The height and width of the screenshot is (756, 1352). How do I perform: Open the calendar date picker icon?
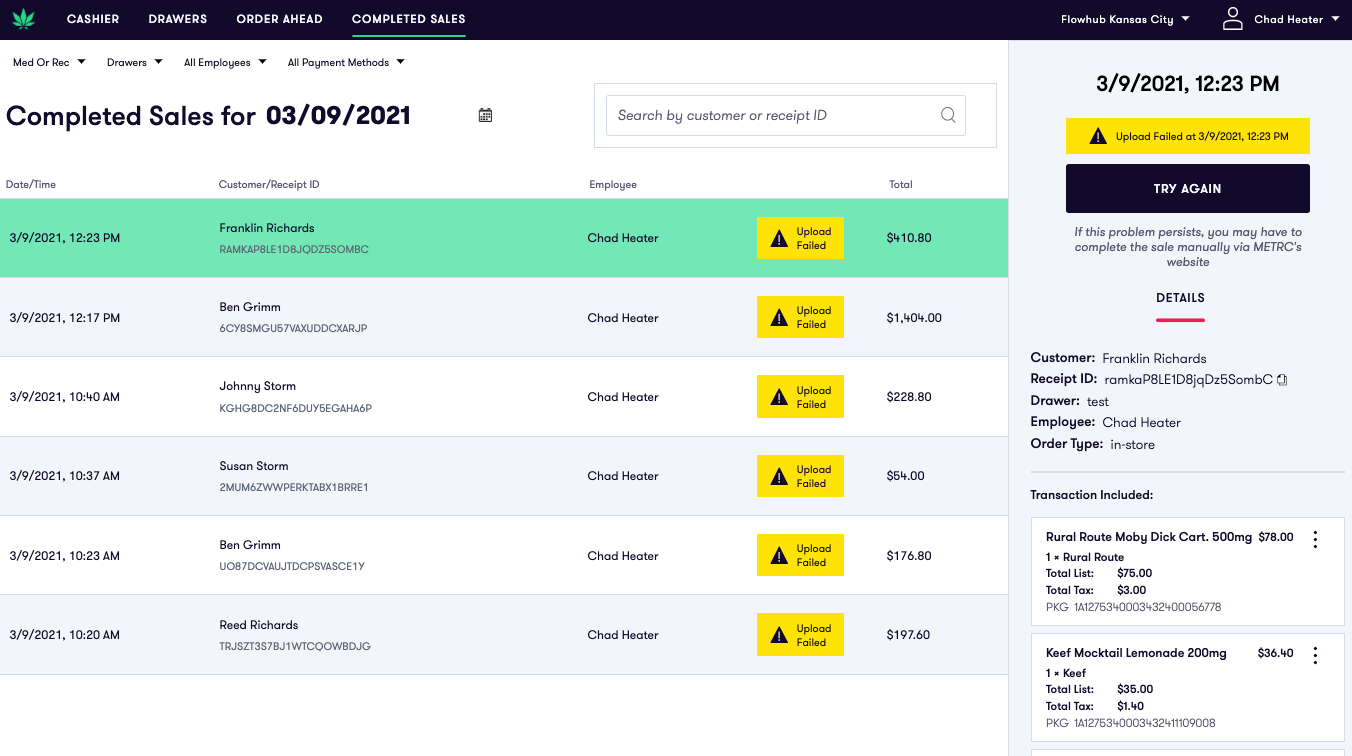485,115
